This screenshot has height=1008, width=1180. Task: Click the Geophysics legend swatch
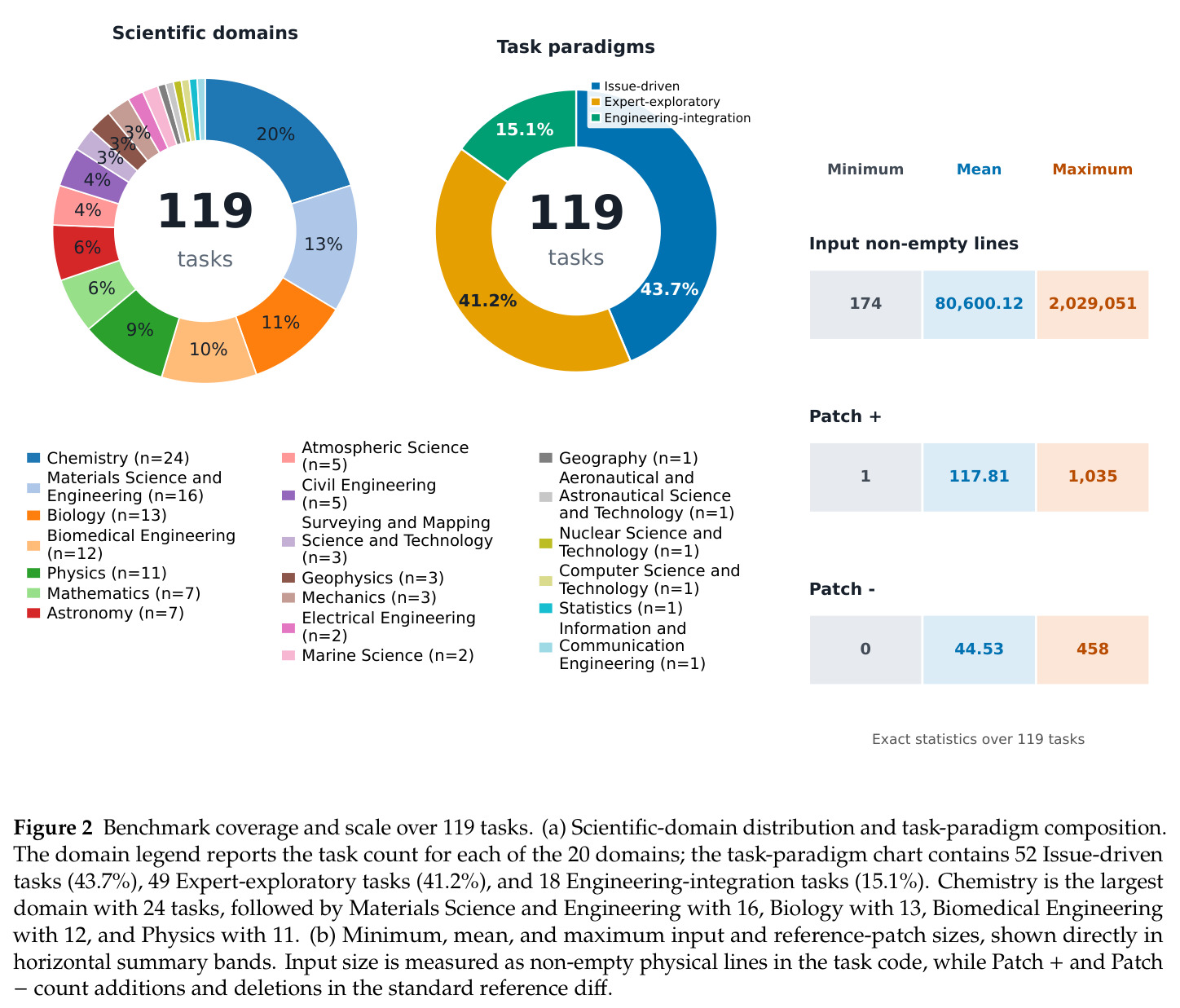point(288,578)
